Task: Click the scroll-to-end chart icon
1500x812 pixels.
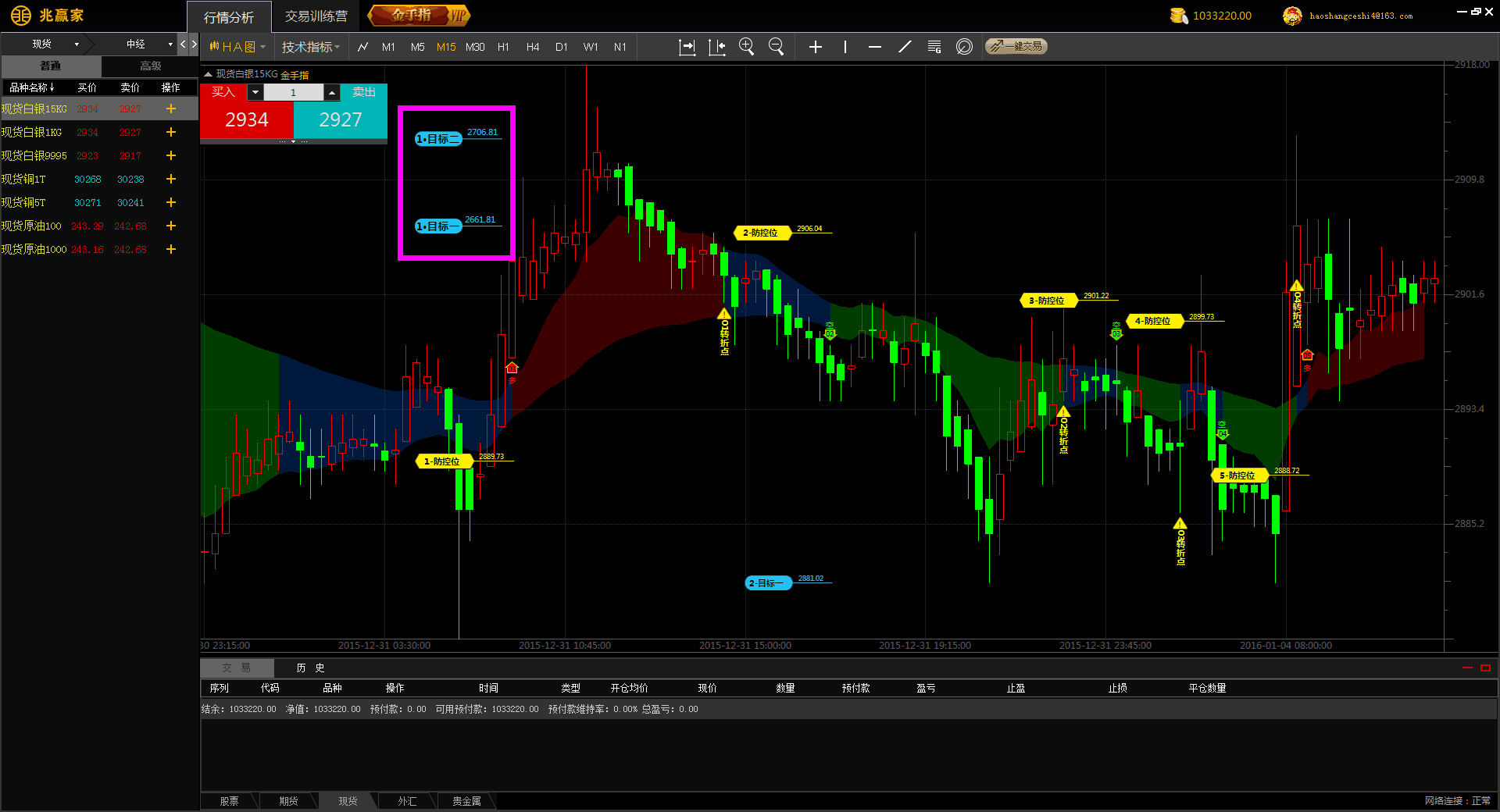Action: tap(687, 47)
